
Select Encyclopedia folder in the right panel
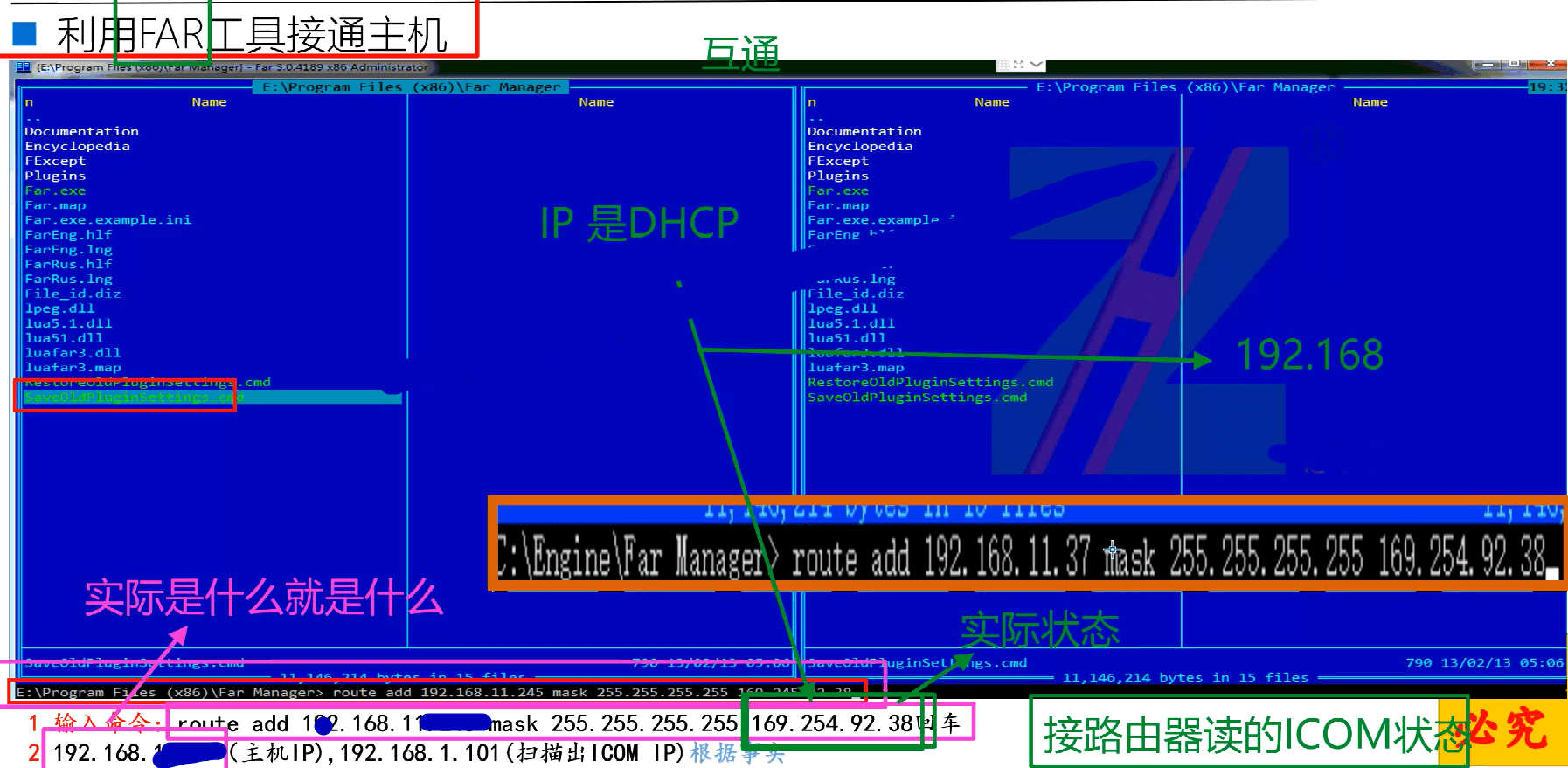pos(860,146)
